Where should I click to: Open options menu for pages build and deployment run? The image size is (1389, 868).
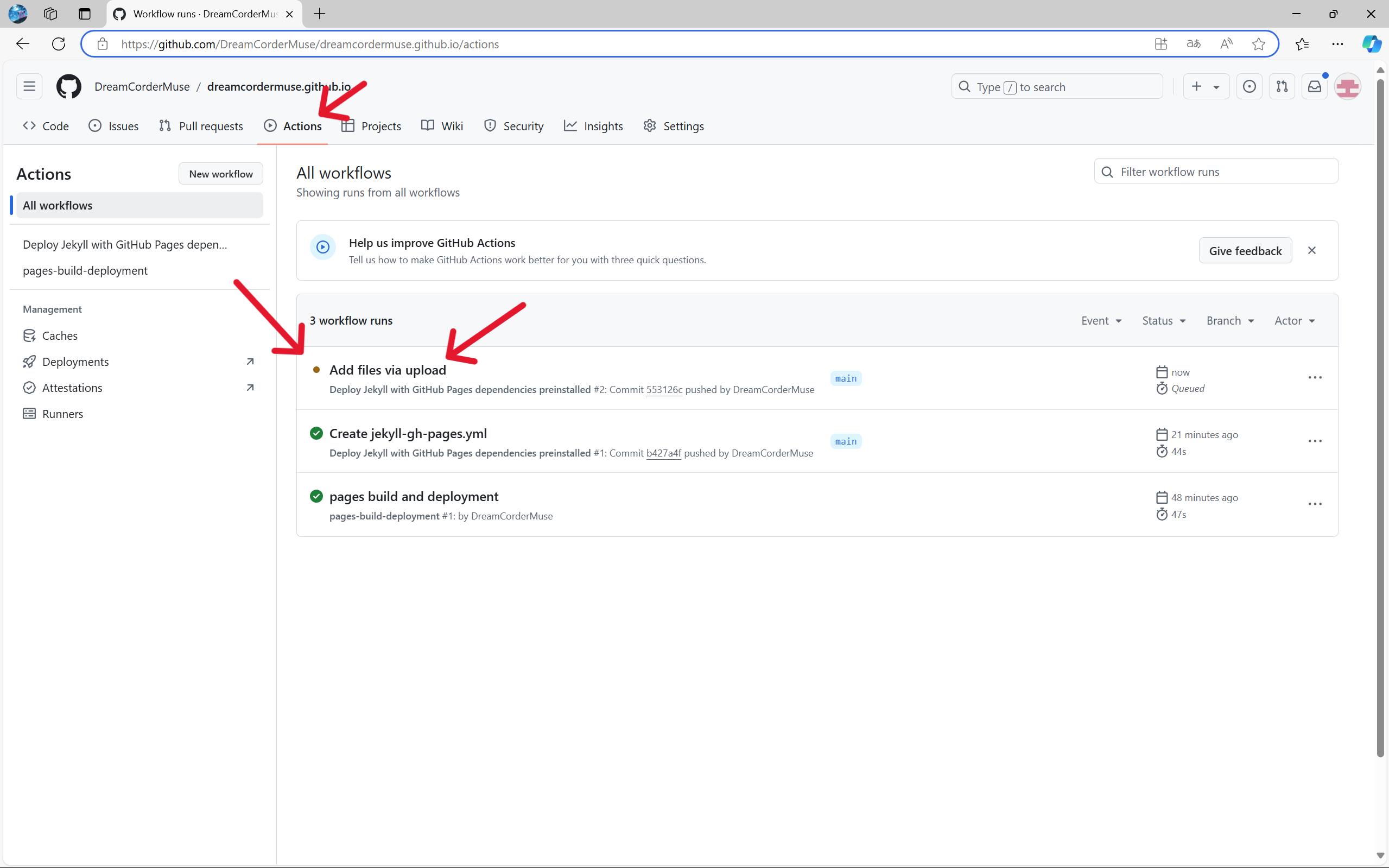click(x=1315, y=504)
